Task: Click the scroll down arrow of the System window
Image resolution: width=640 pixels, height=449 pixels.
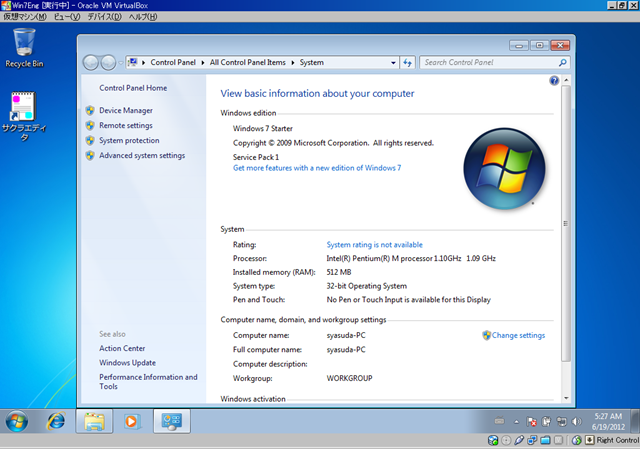Action: [x=566, y=398]
